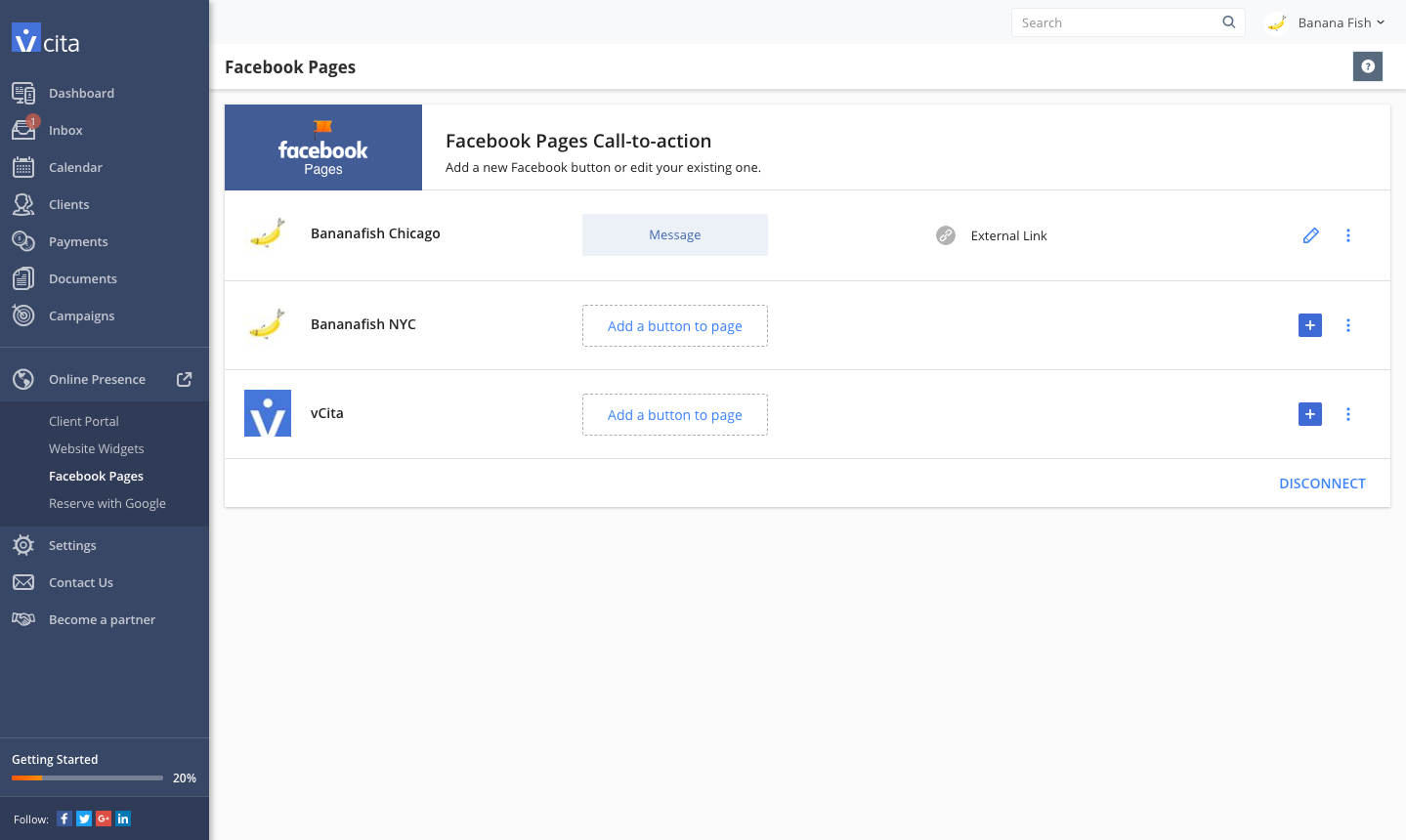
Task: Click Bananafish NYC banana thumbnail
Action: click(267, 324)
